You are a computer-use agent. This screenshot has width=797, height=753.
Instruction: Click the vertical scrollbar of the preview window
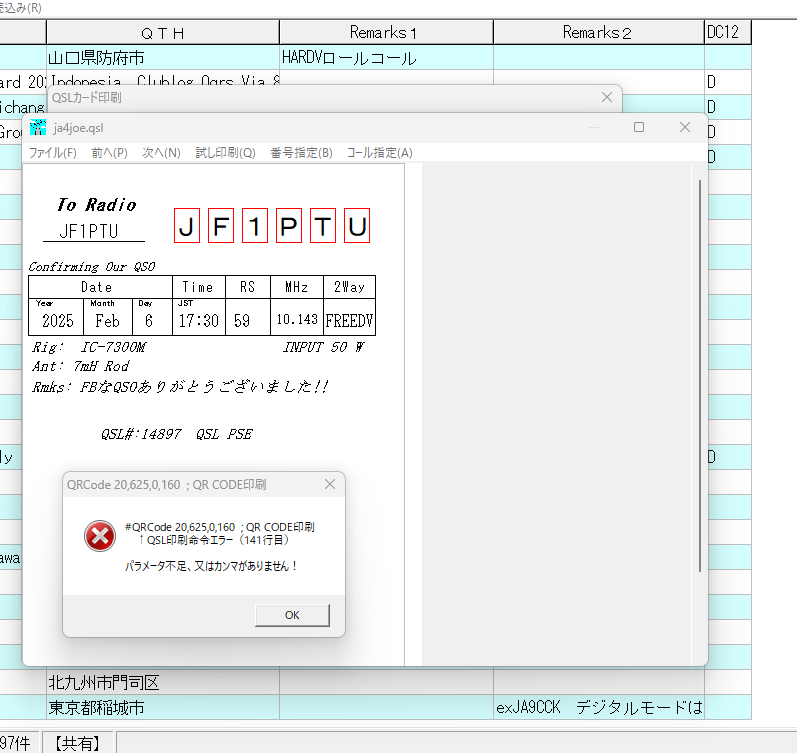click(x=699, y=376)
